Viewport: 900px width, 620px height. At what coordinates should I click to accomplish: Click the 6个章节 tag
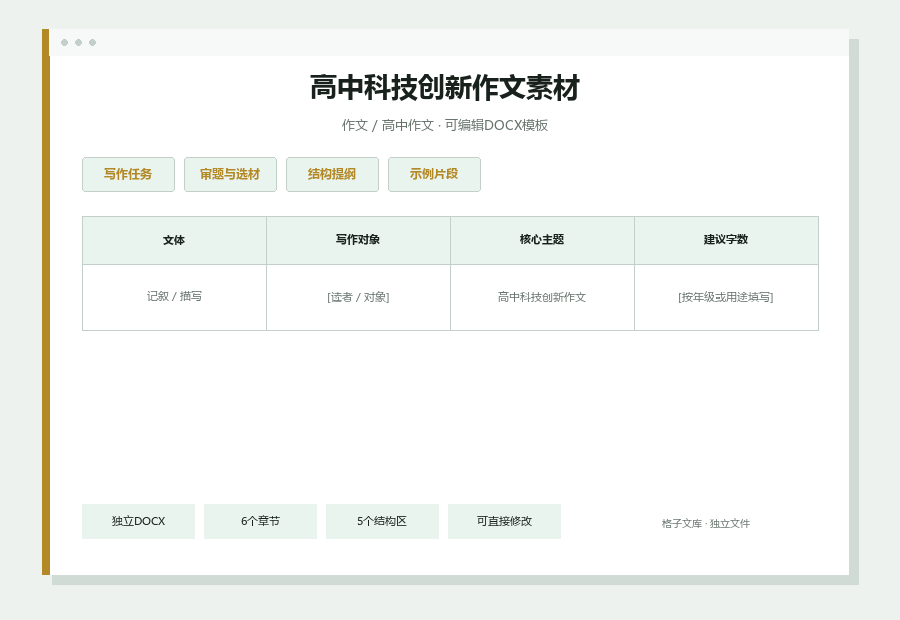pos(260,521)
